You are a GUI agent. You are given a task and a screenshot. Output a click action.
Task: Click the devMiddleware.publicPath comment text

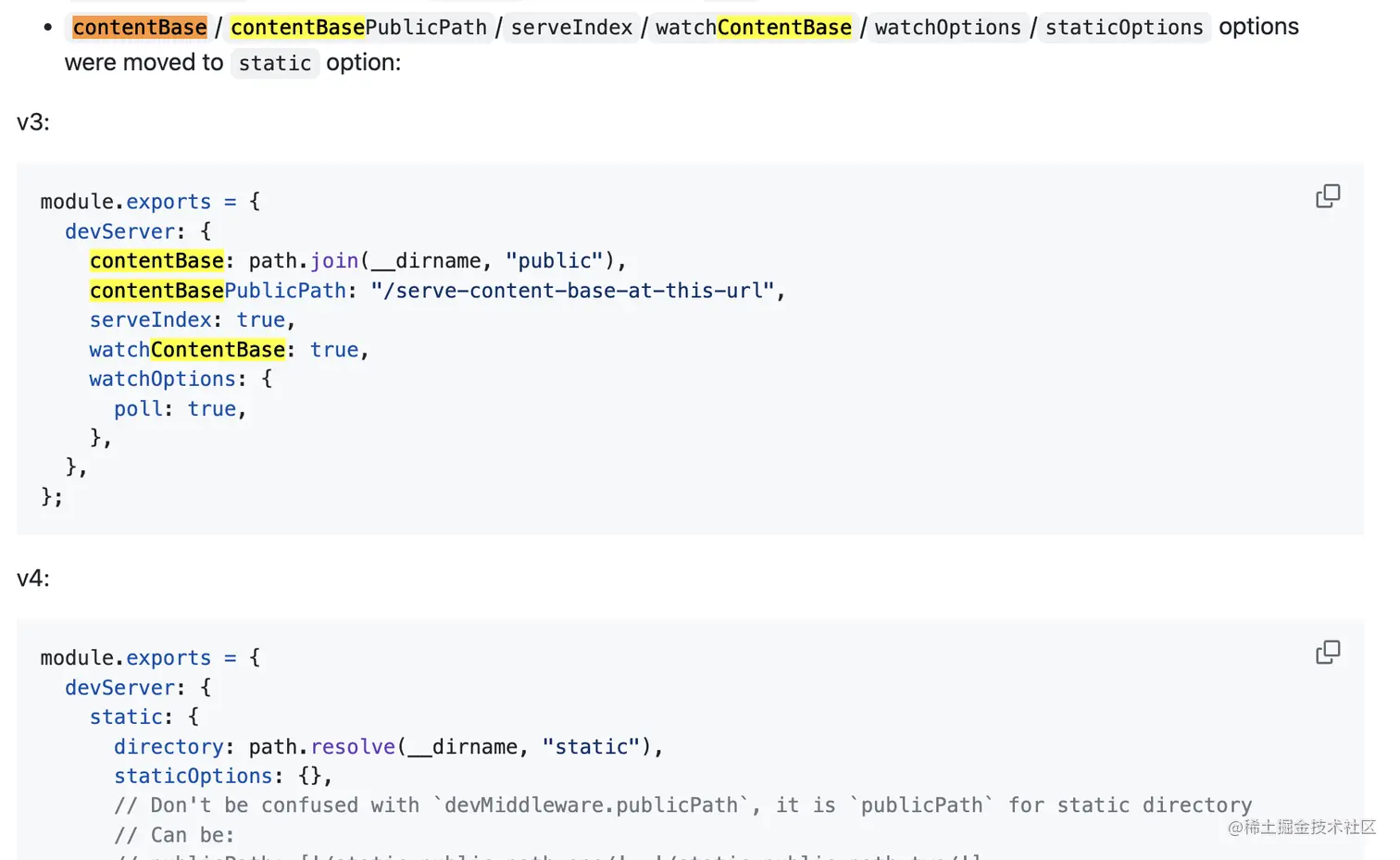(591, 805)
